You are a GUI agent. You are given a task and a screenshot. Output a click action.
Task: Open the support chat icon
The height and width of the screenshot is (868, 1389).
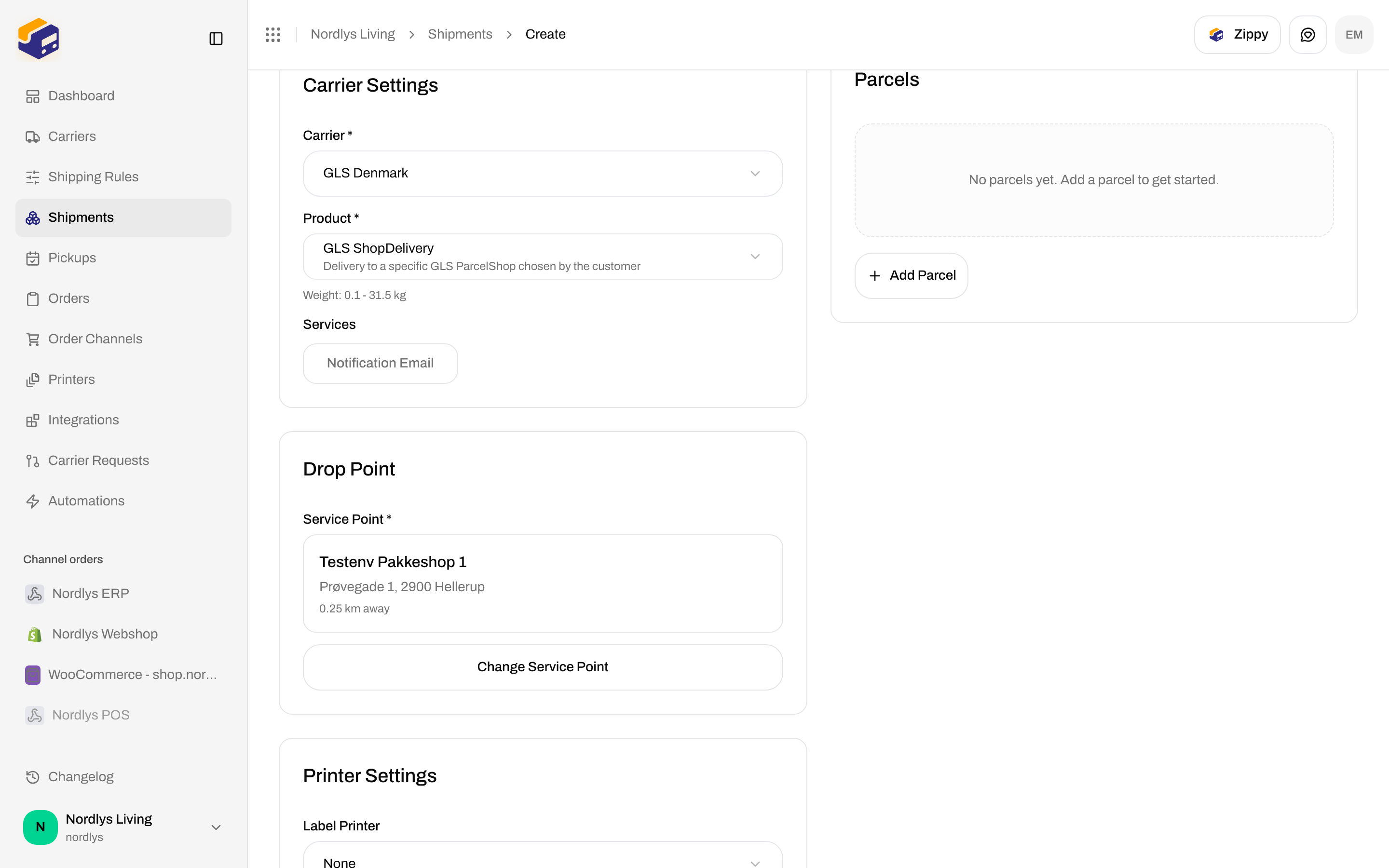coord(1307,34)
